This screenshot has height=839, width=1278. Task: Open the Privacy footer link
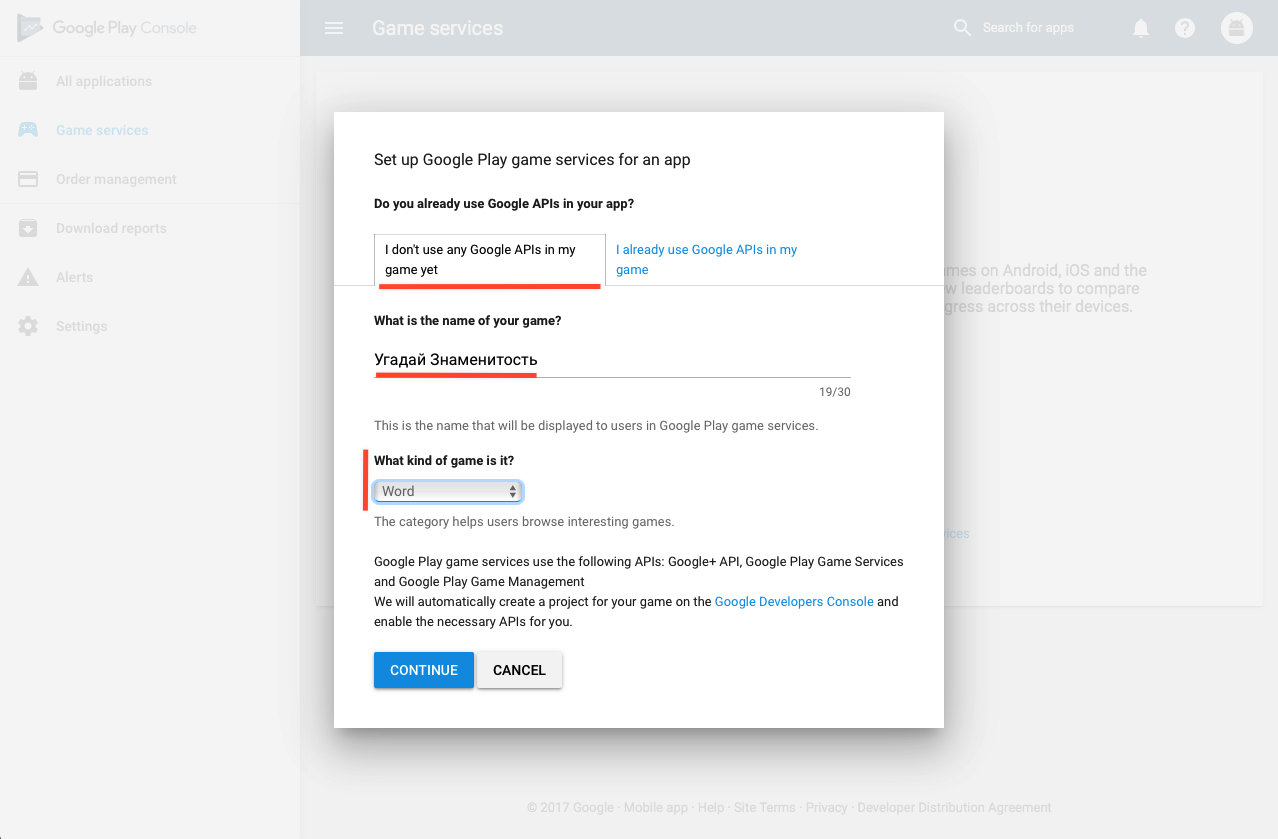coord(826,807)
